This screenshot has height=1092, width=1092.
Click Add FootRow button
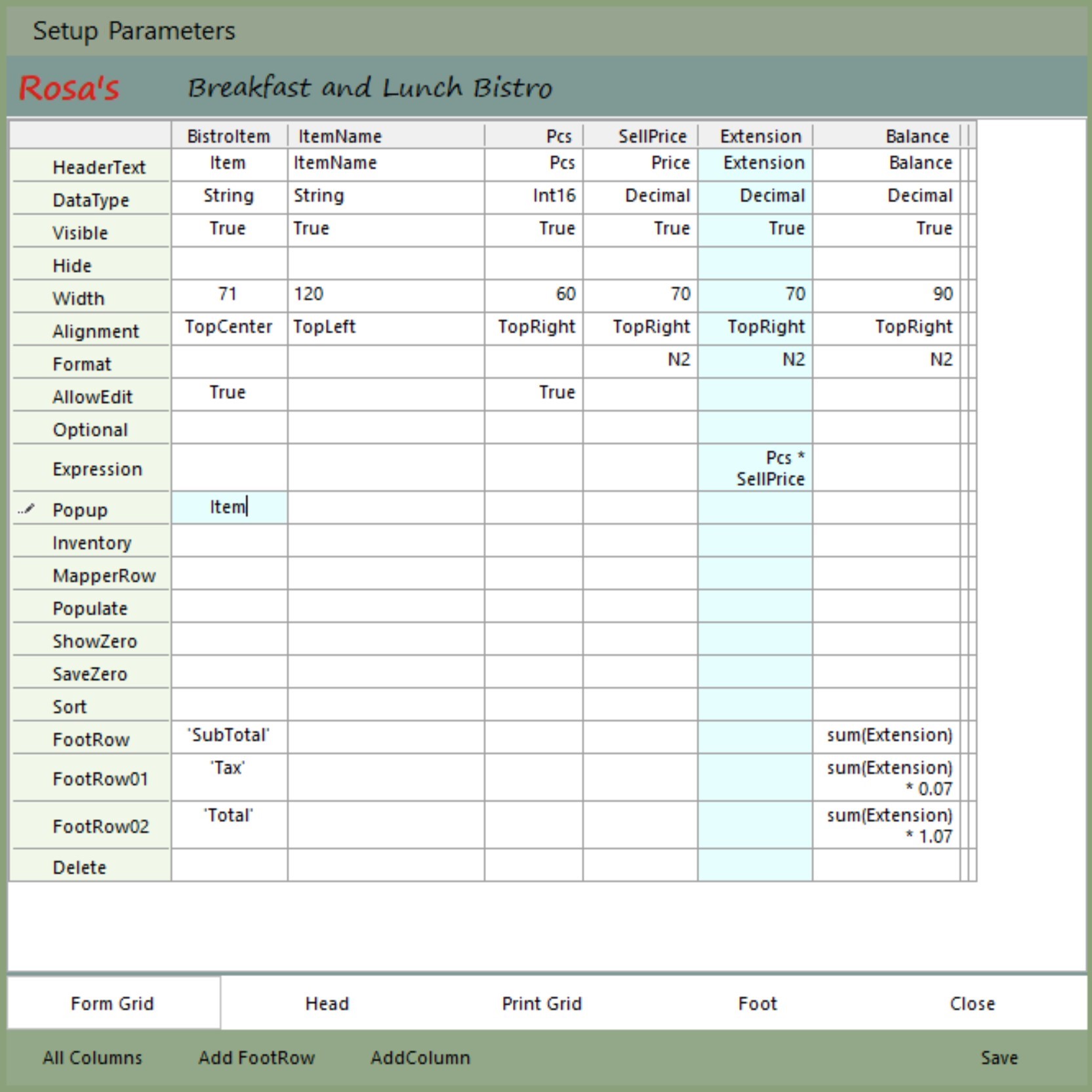(256, 1058)
